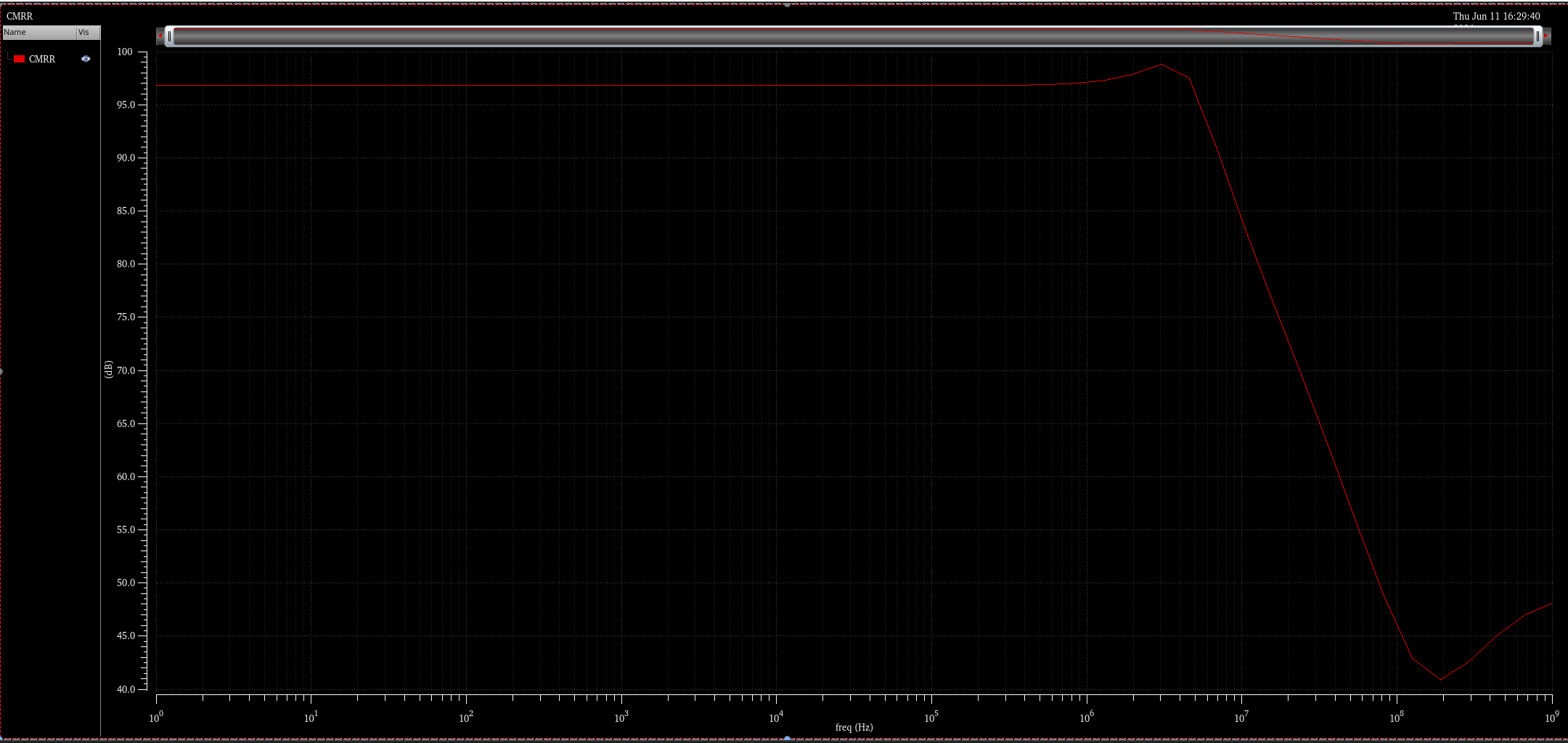The height and width of the screenshot is (743, 1568).
Task: Click the 'freq (Hz)' x-axis label
Action: [x=854, y=727]
